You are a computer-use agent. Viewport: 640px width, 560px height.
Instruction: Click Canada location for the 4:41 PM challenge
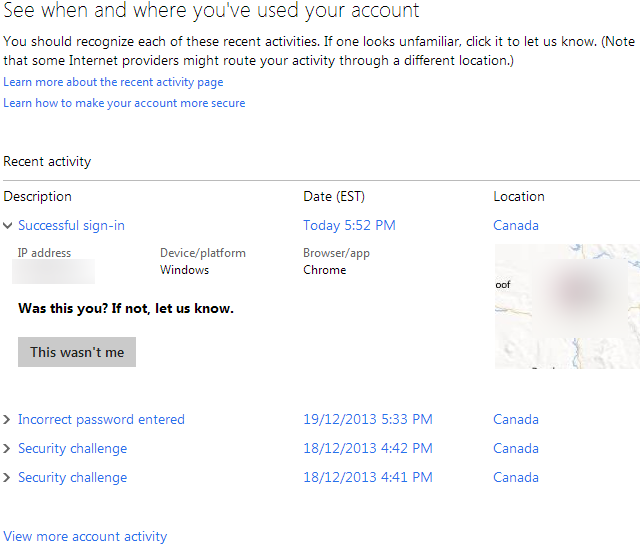pyautogui.click(x=515, y=478)
